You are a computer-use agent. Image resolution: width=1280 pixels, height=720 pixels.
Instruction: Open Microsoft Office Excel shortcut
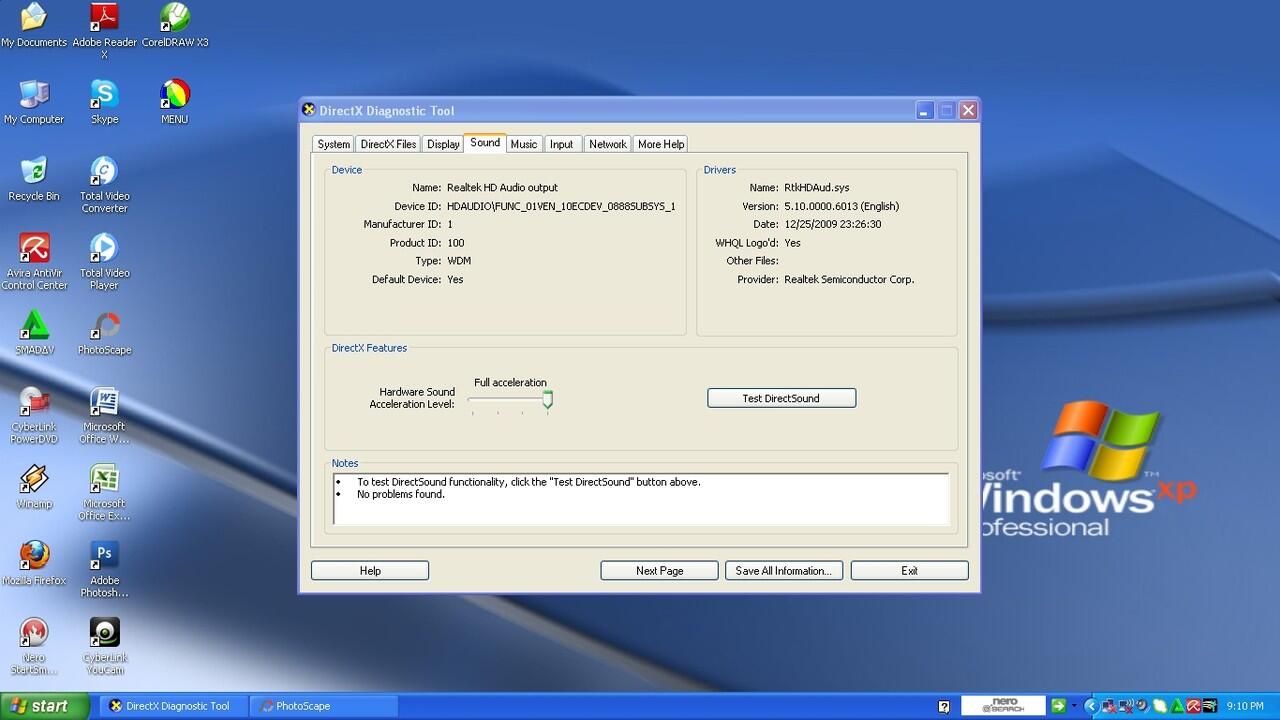coord(104,492)
